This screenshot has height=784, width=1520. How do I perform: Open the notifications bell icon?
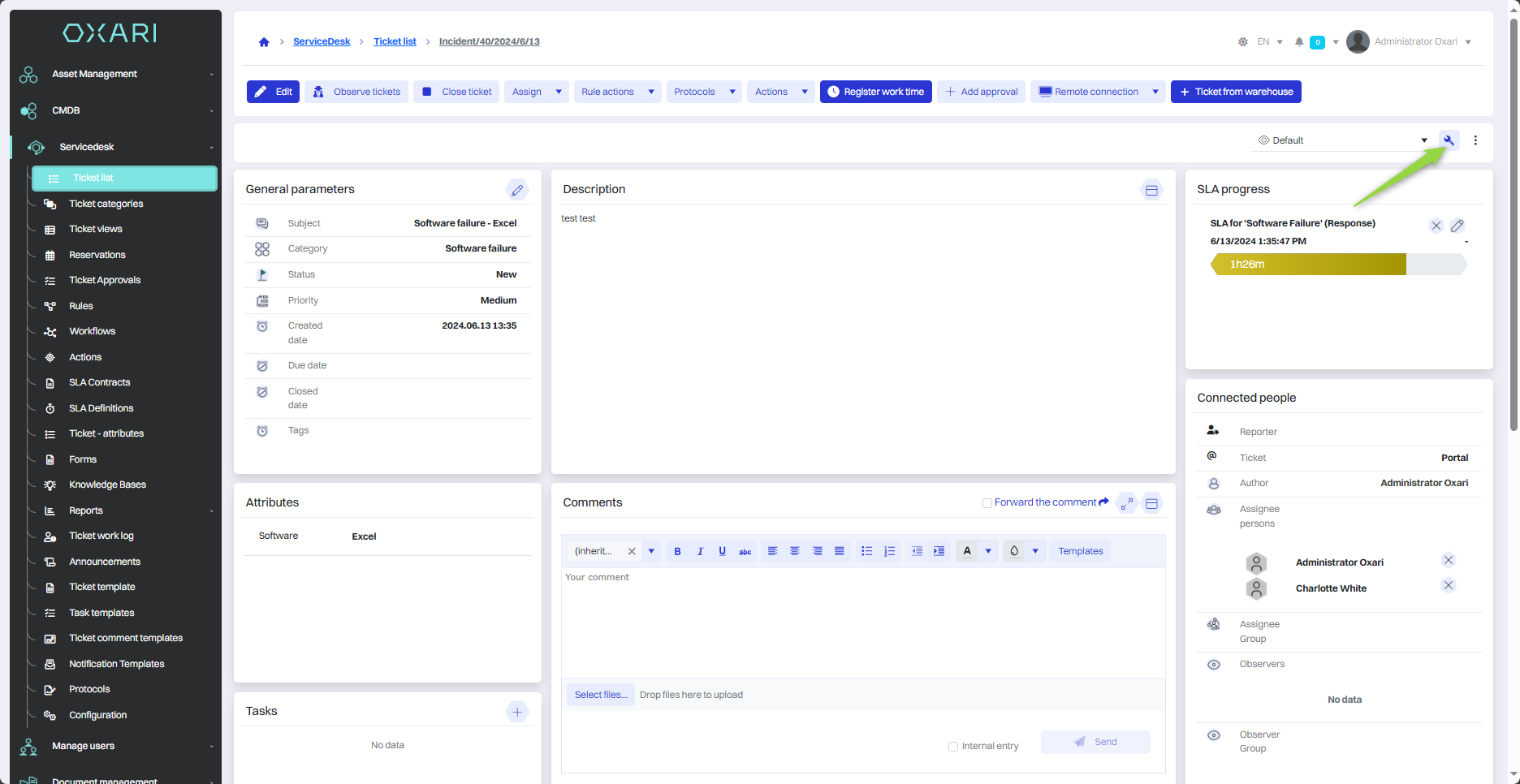1299,42
